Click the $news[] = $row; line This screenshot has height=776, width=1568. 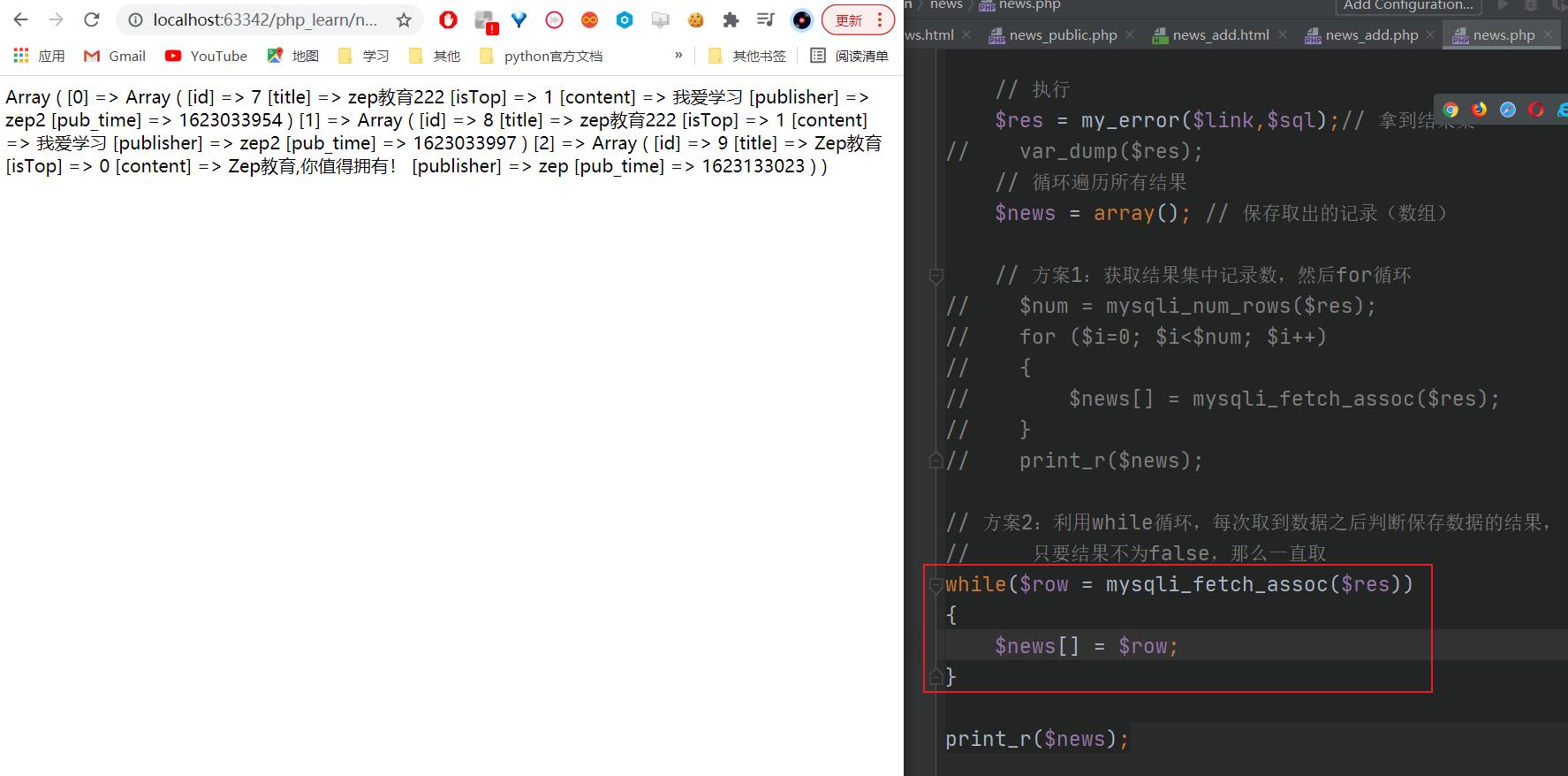tap(1087, 646)
